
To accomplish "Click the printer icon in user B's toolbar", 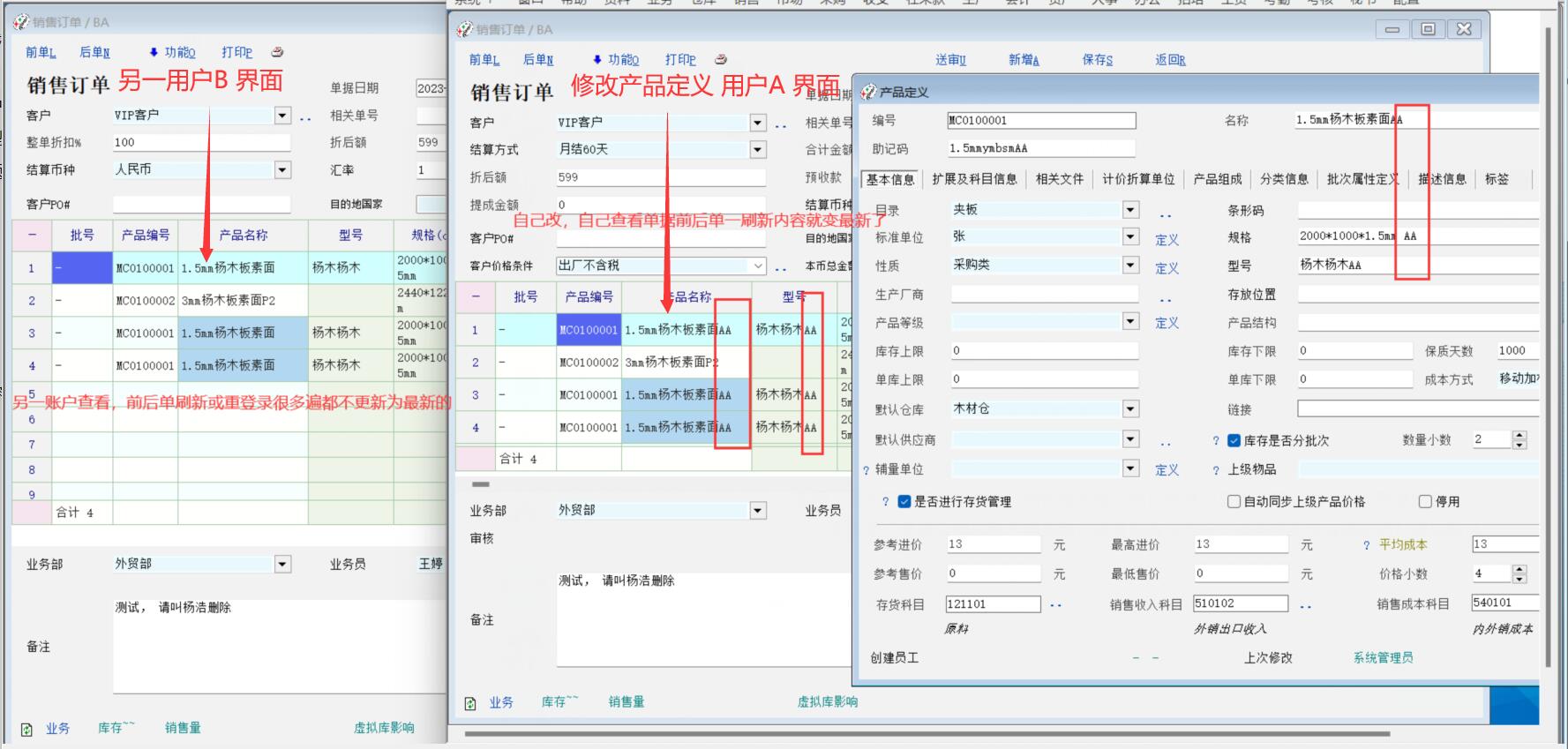I will coord(277,52).
